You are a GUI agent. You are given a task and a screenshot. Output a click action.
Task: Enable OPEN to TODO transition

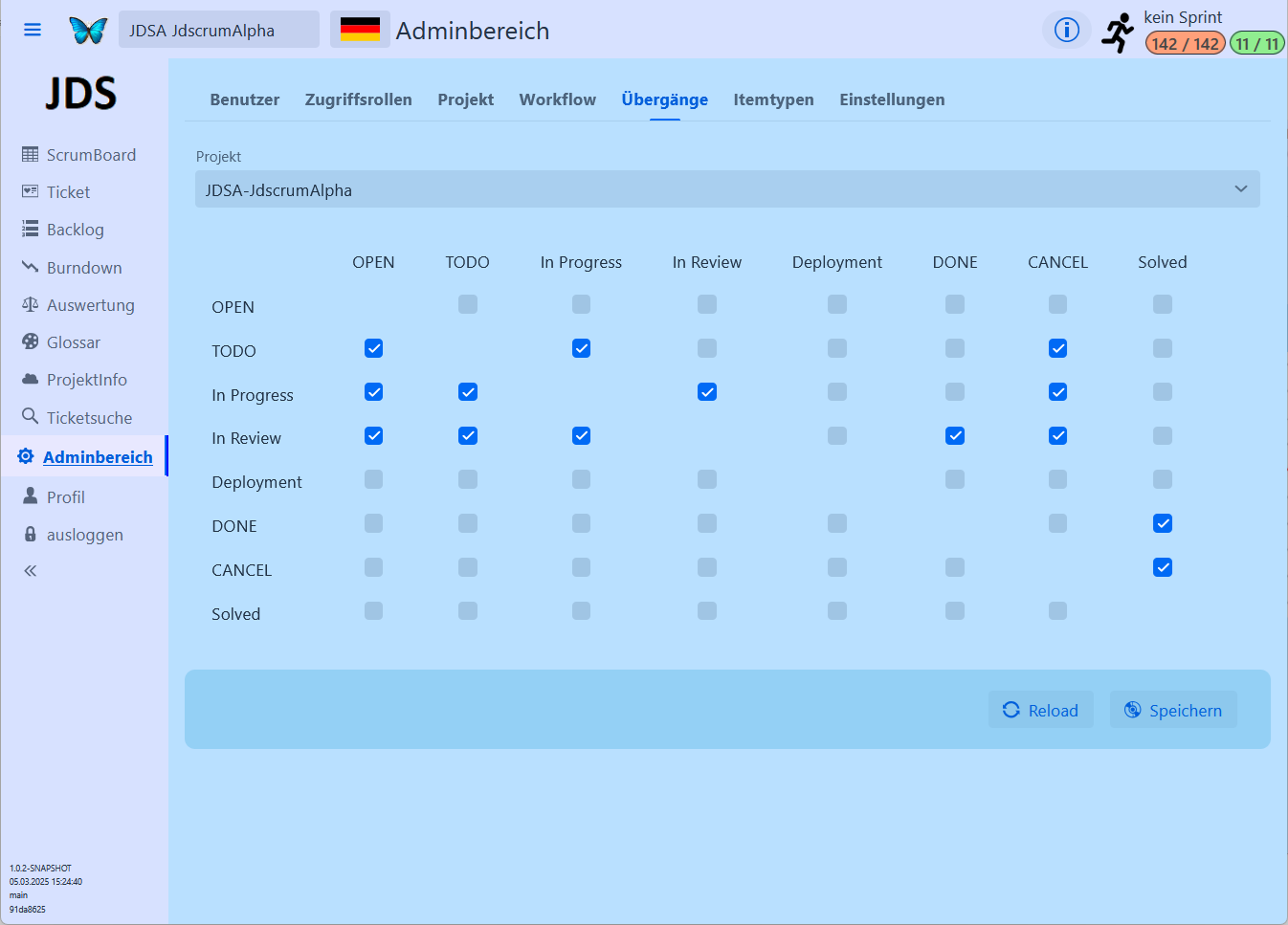pos(468,304)
